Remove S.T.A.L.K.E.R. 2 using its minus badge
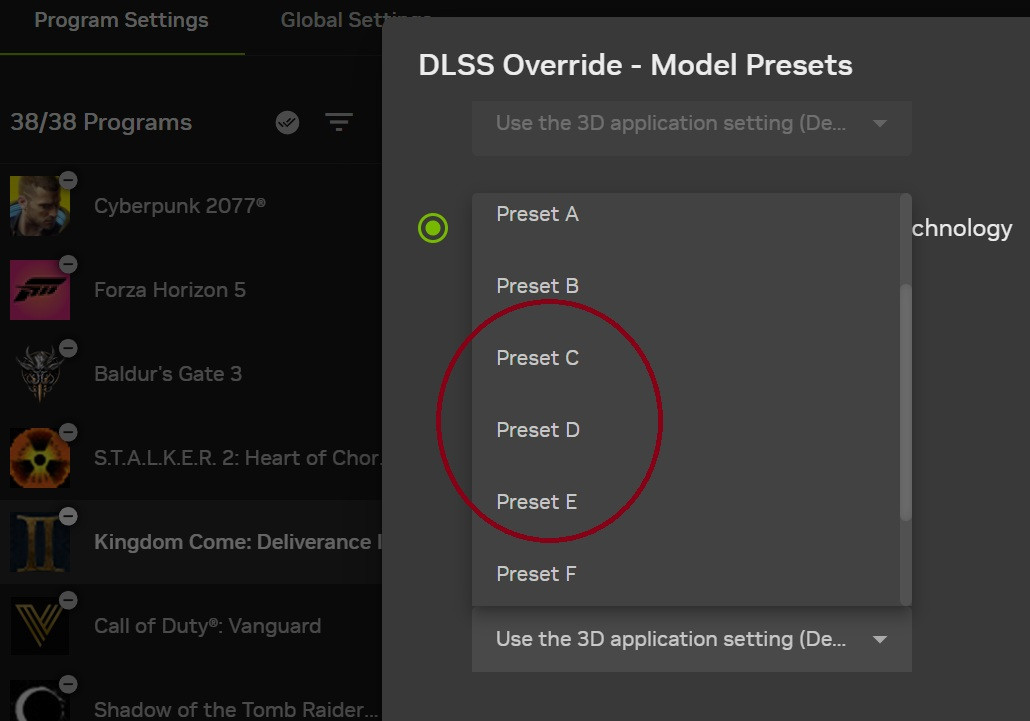Screen dimensions: 1030x721 coord(68,432)
